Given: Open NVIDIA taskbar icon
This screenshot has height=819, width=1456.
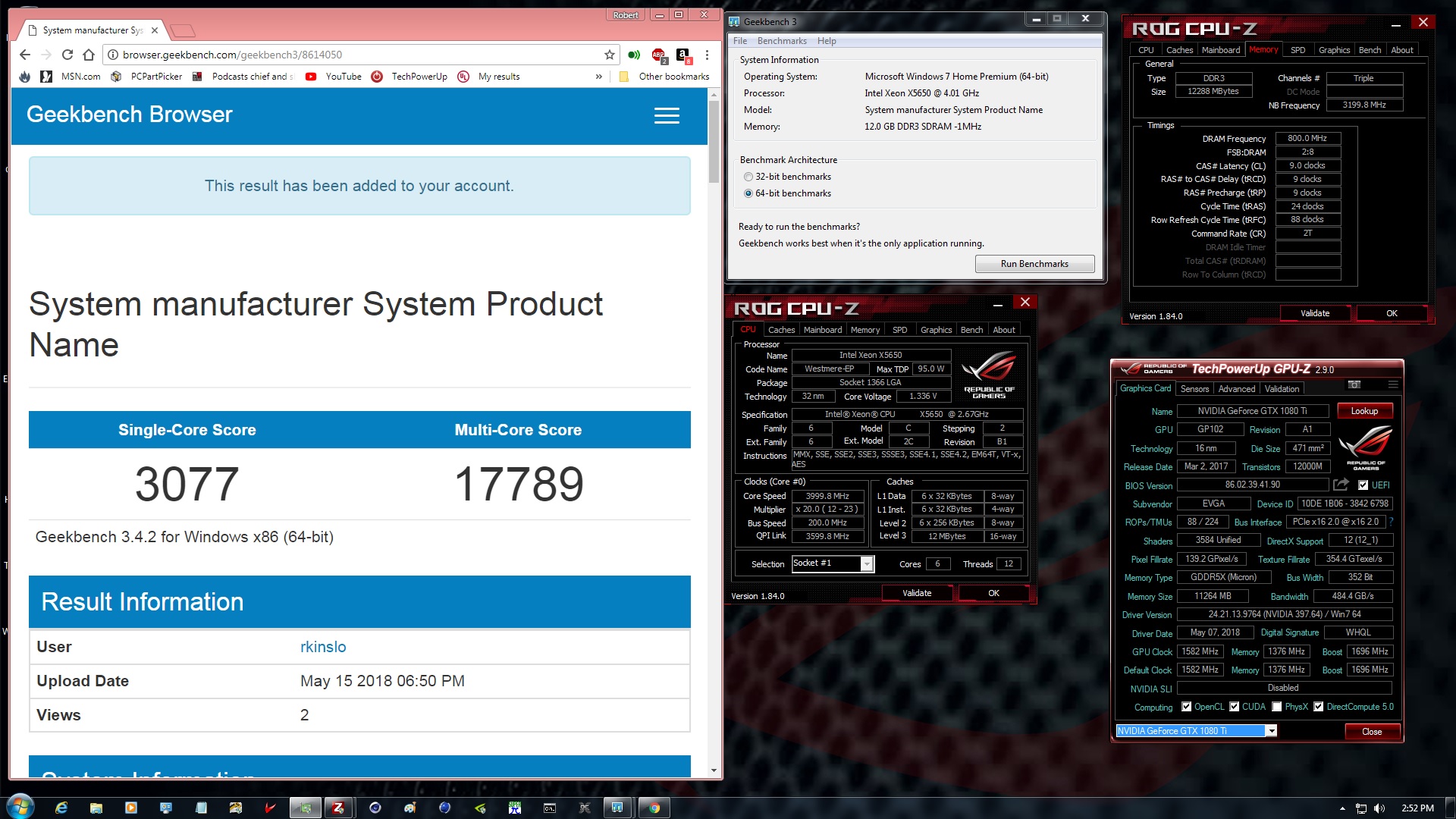Looking at the screenshot, I should tap(480, 808).
